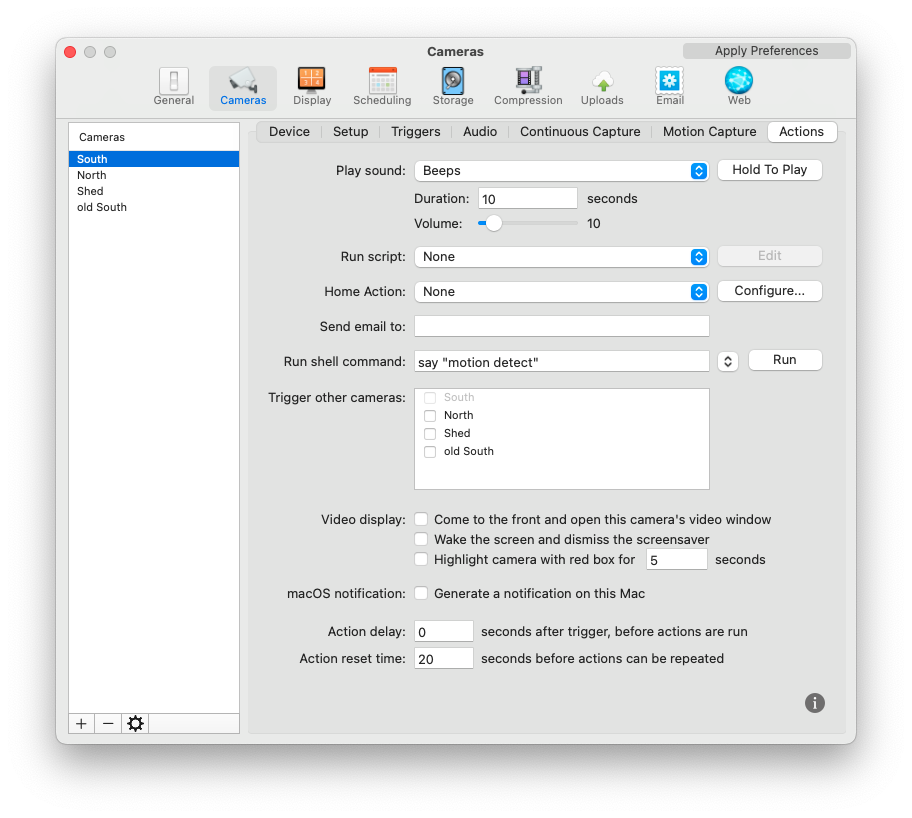The image size is (912, 818).
Task: Open the Display preferences pane
Action: coord(312,87)
